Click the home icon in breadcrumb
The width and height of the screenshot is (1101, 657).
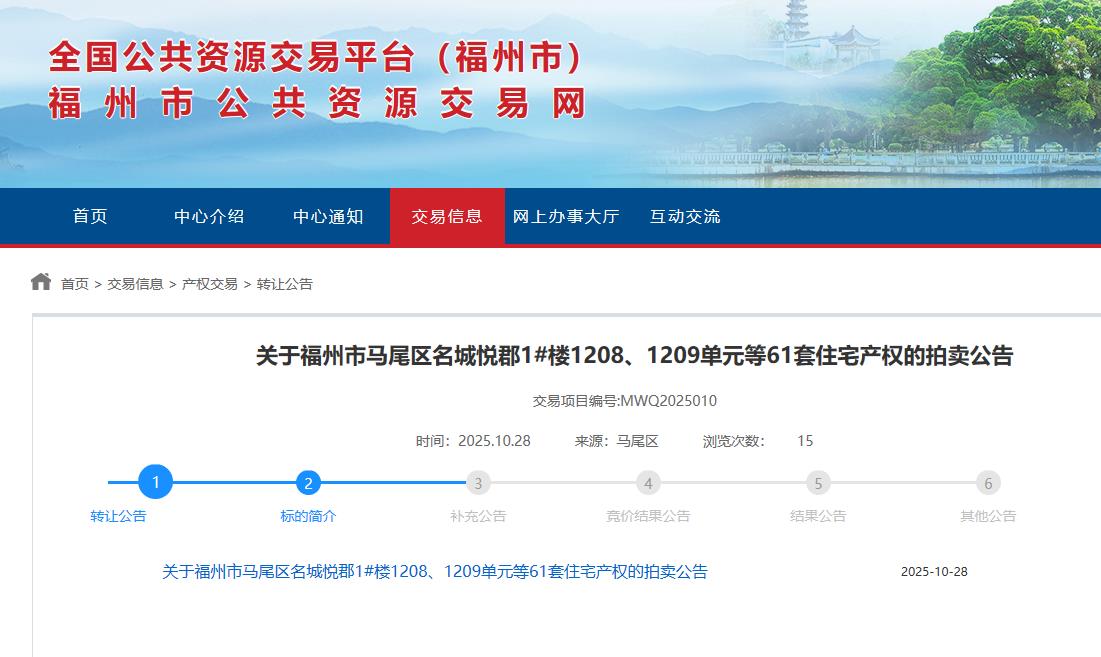pyautogui.click(x=40, y=282)
